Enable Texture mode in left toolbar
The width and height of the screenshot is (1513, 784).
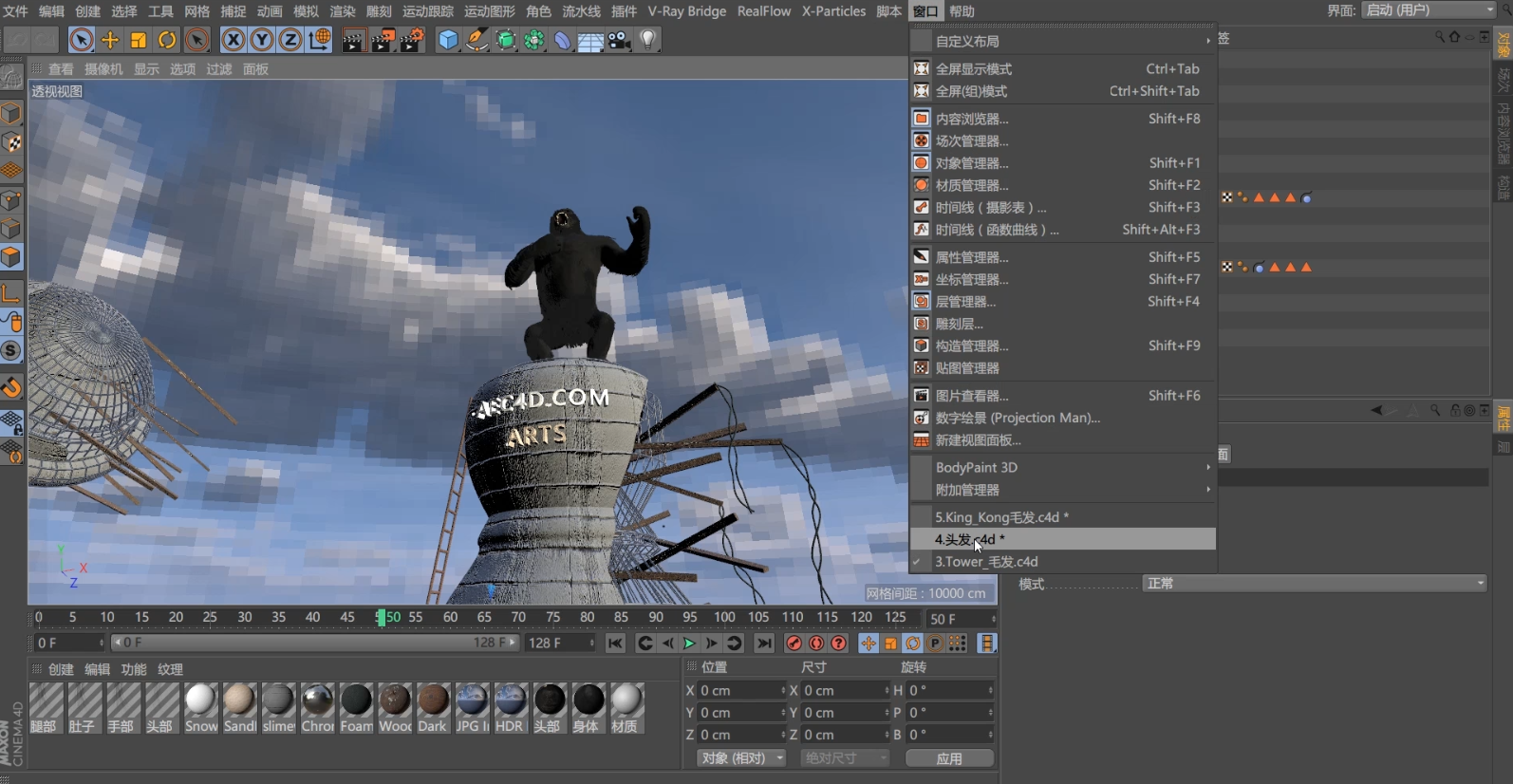11,142
